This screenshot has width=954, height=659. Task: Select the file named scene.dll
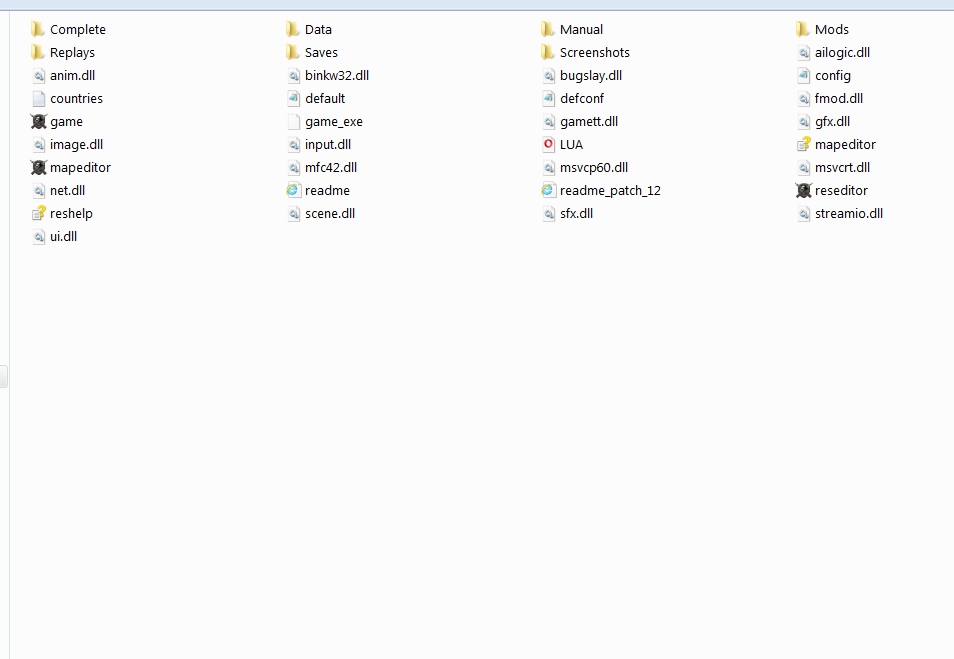[321, 214]
